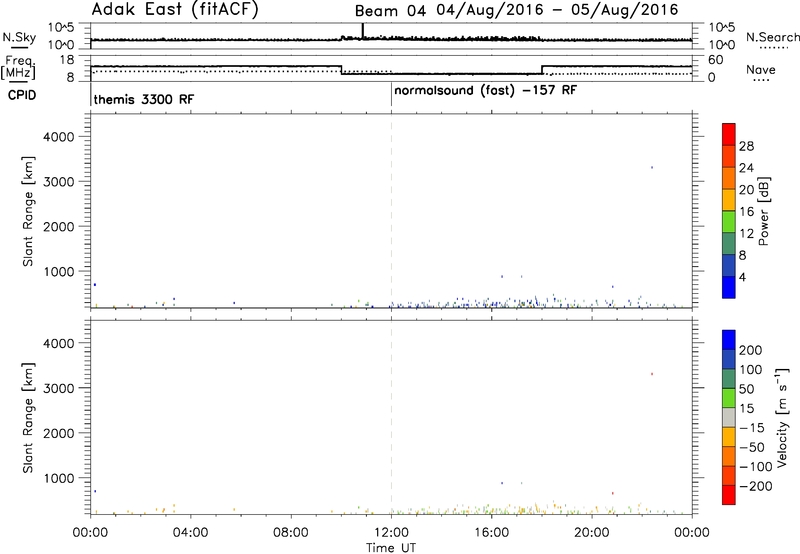Click the "10^5" value beside N.Sky label
The width and height of the screenshot is (800, 554).
point(61,28)
